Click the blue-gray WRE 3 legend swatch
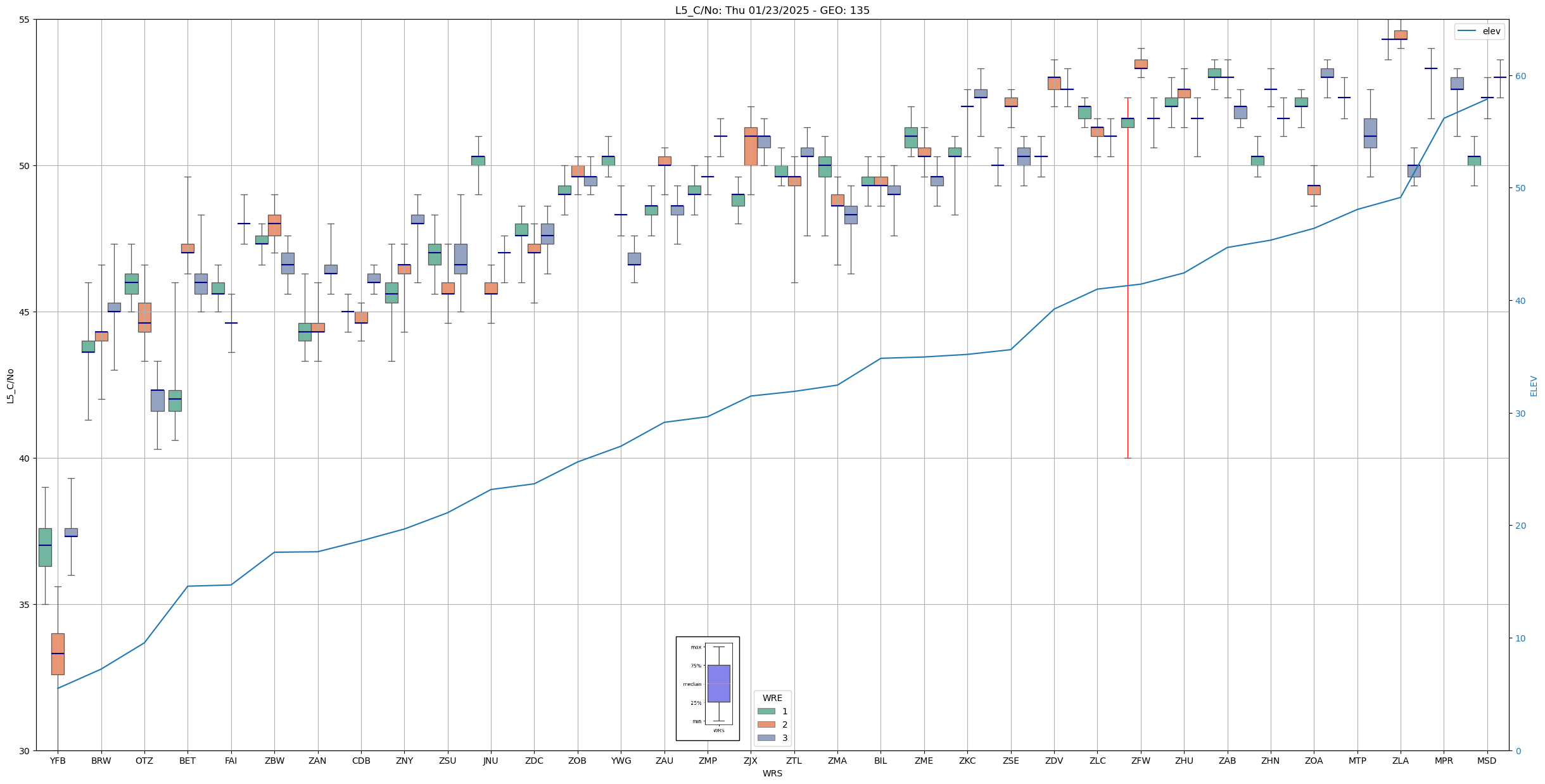This screenshot has width=1545, height=784. click(766, 738)
